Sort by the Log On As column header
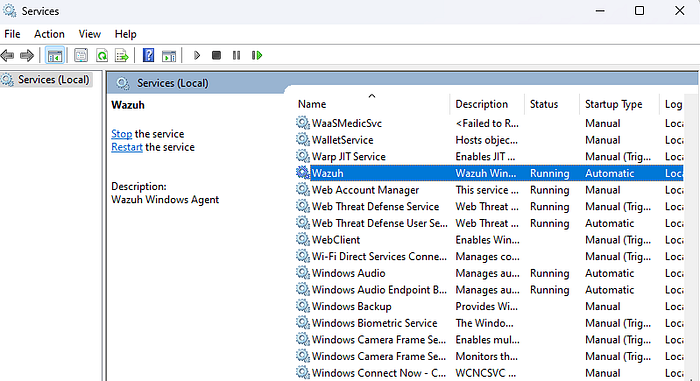 coord(673,104)
